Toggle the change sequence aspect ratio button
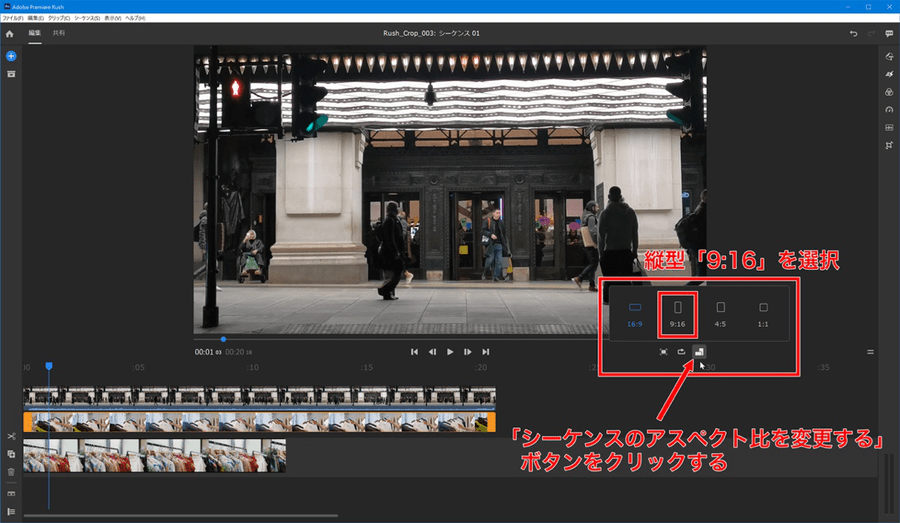900x523 pixels. [700, 352]
